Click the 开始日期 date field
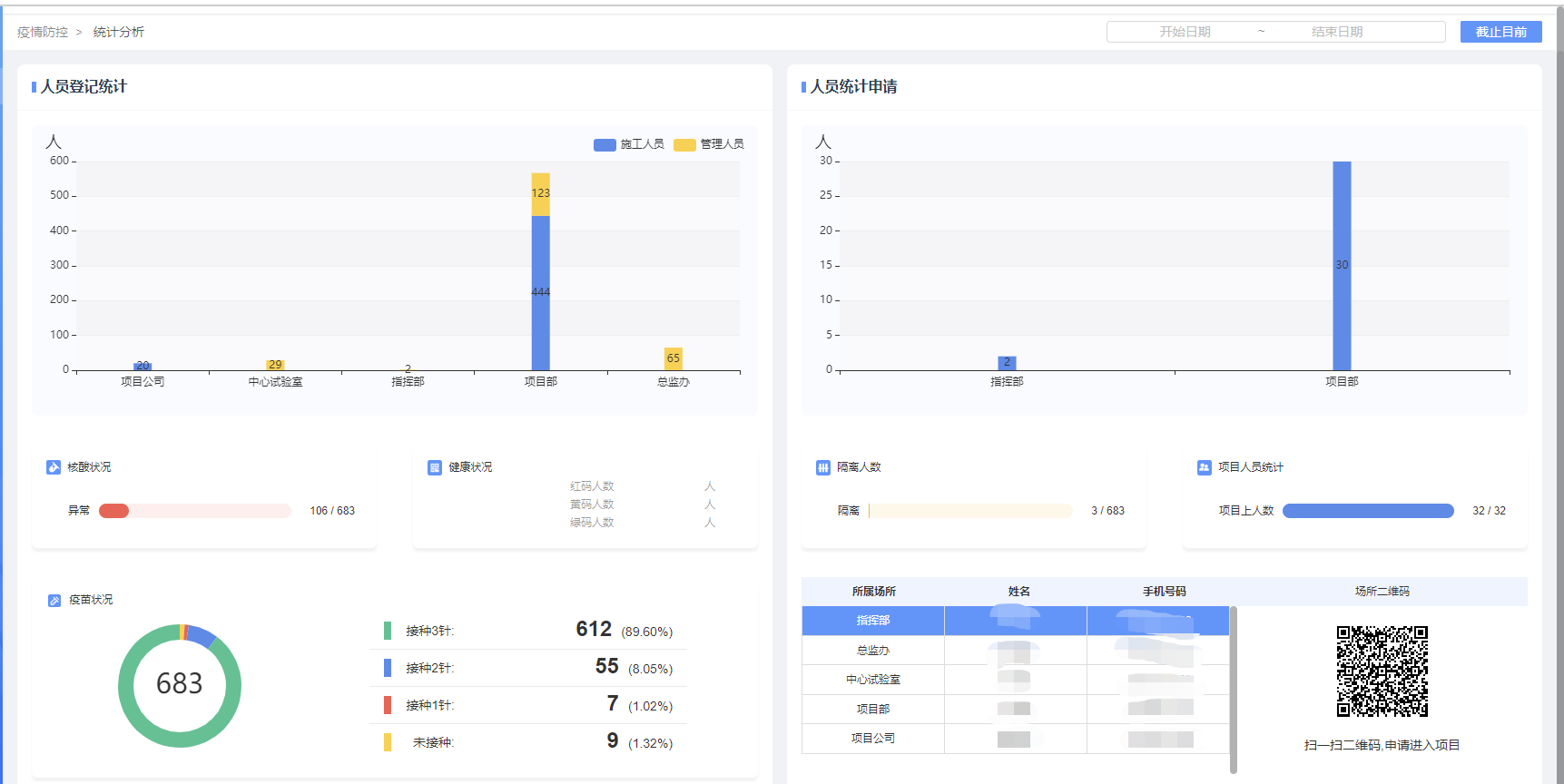1564x784 pixels. point(1185,32)
